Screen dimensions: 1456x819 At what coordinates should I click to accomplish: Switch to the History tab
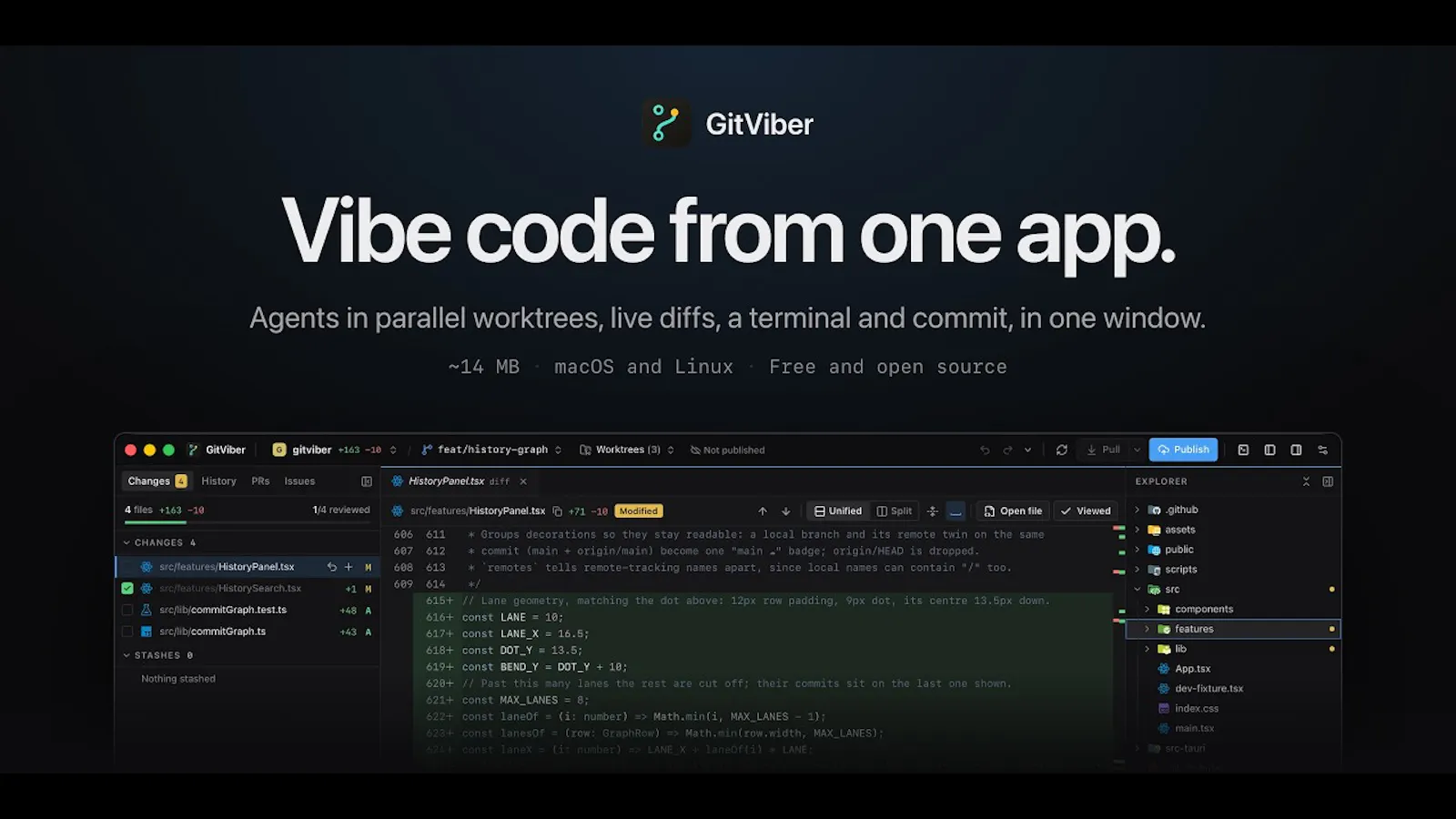pyautogui.click(x=218, y=481)
